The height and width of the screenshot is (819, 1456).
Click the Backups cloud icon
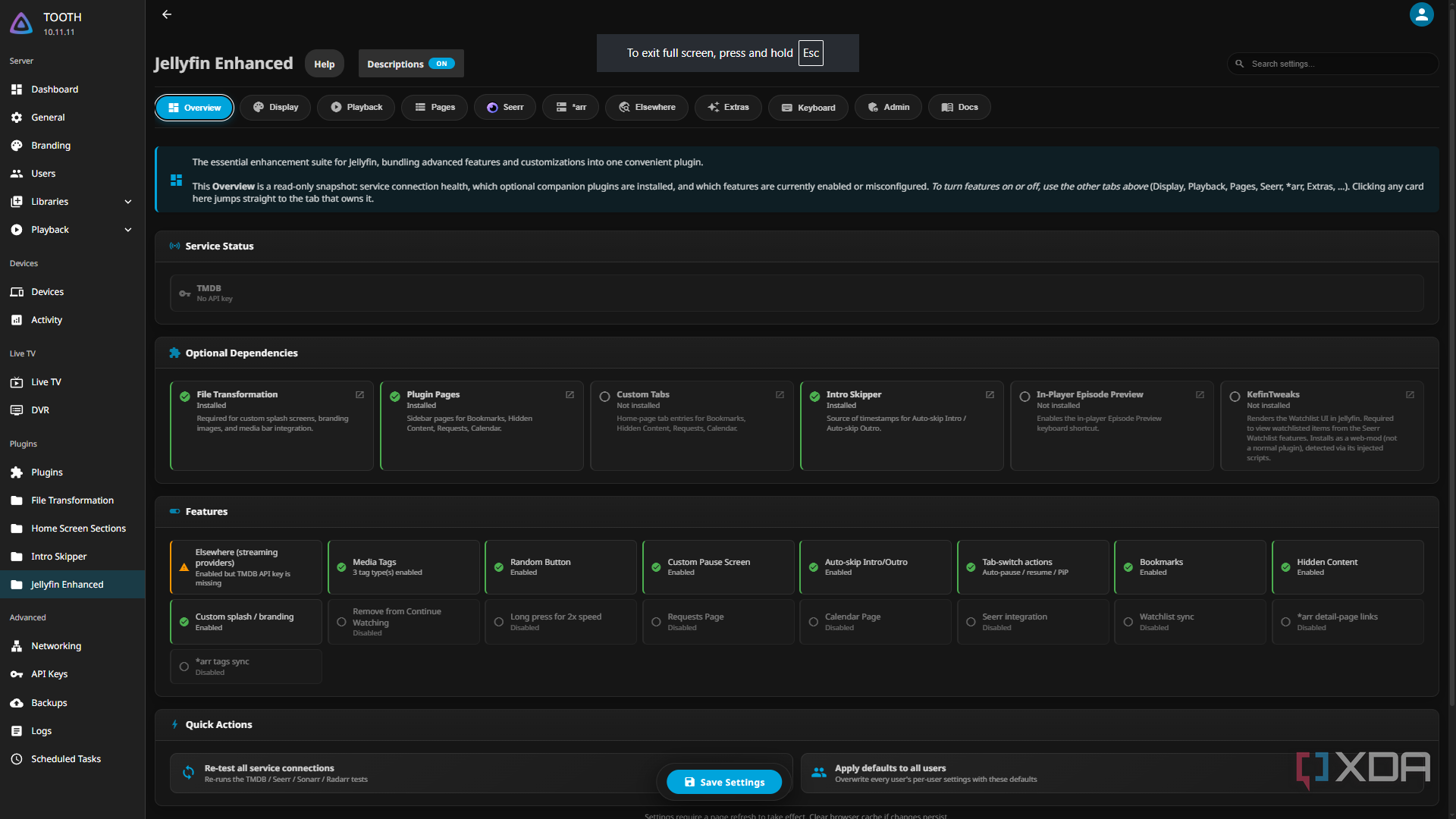tap(17, 703)
